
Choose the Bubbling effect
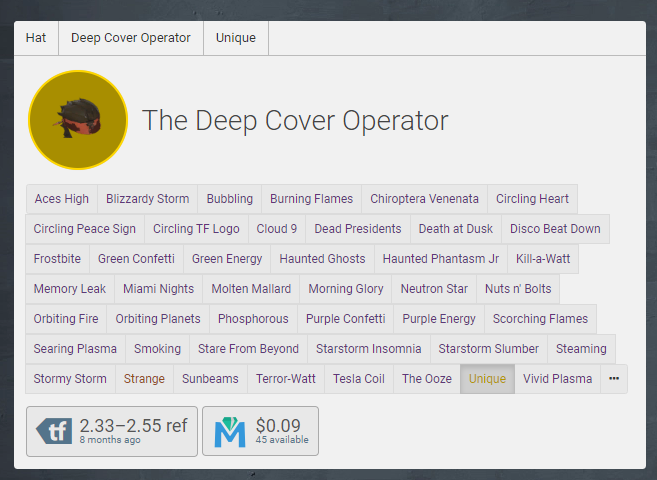click(x=230, y=199)
